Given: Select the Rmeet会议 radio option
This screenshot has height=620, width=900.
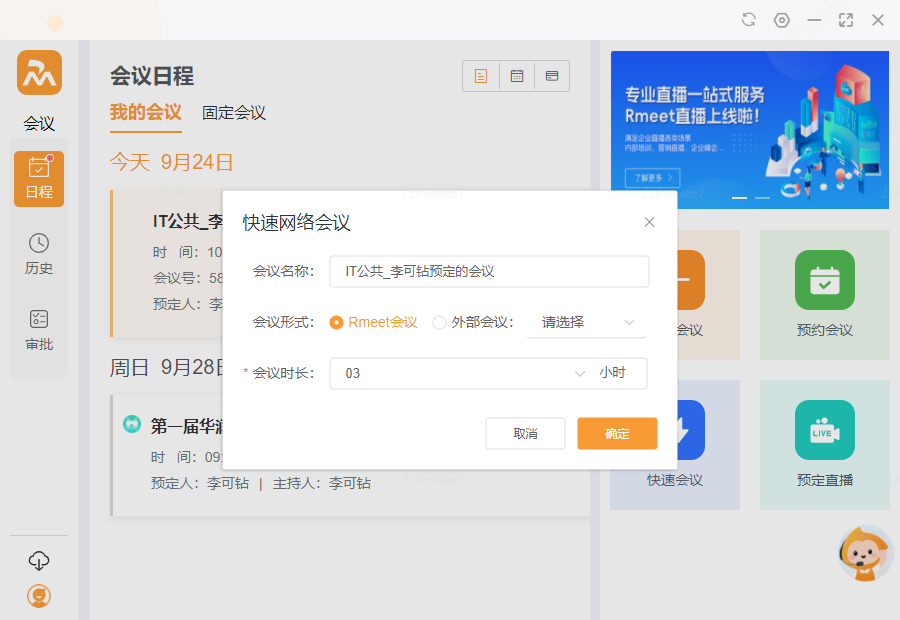Looking at the screenshot, I should (x=337, y=322).
